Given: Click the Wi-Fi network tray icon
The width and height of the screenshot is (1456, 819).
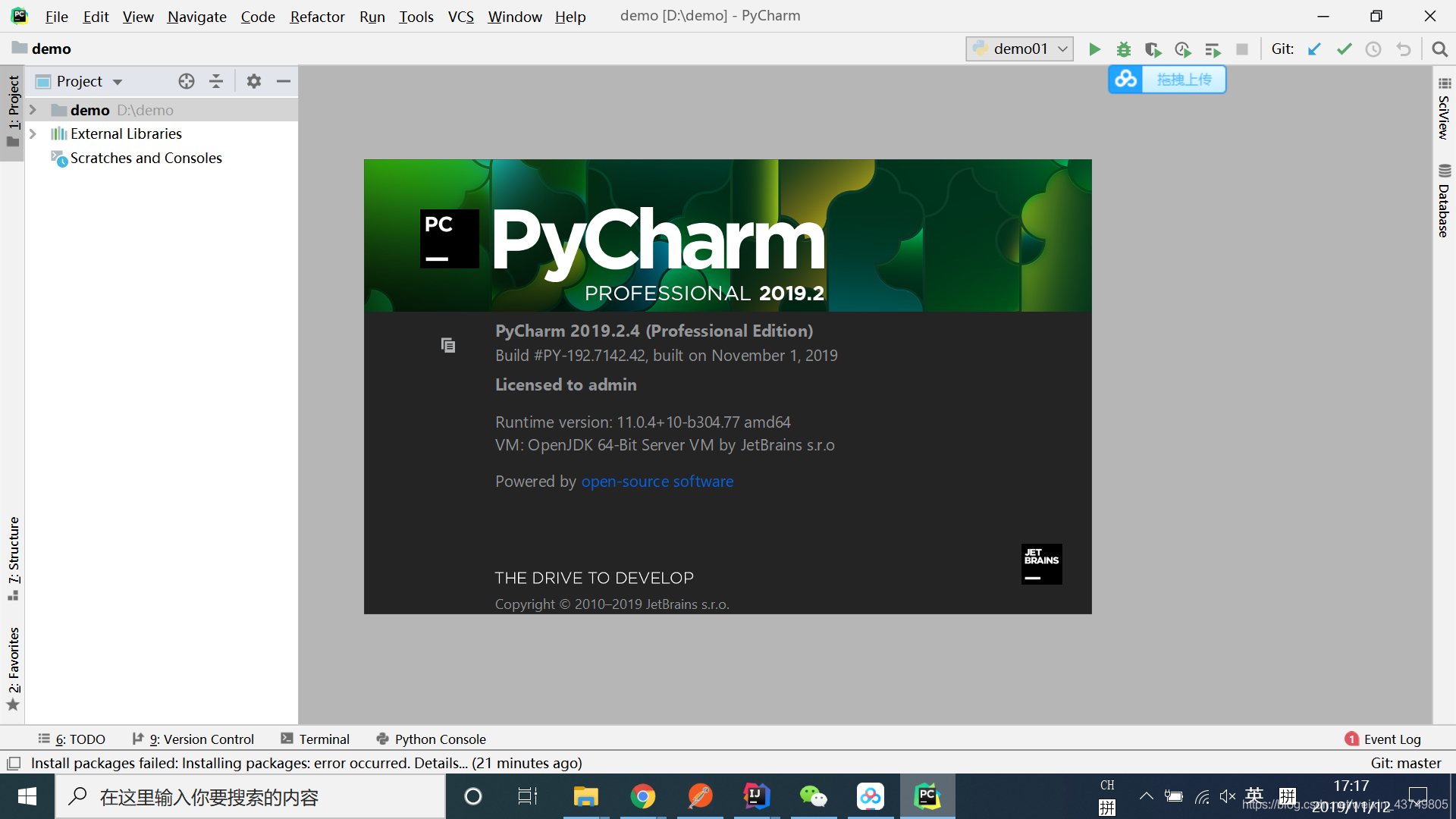Looking at the screenshot, I should point(1202,796).
